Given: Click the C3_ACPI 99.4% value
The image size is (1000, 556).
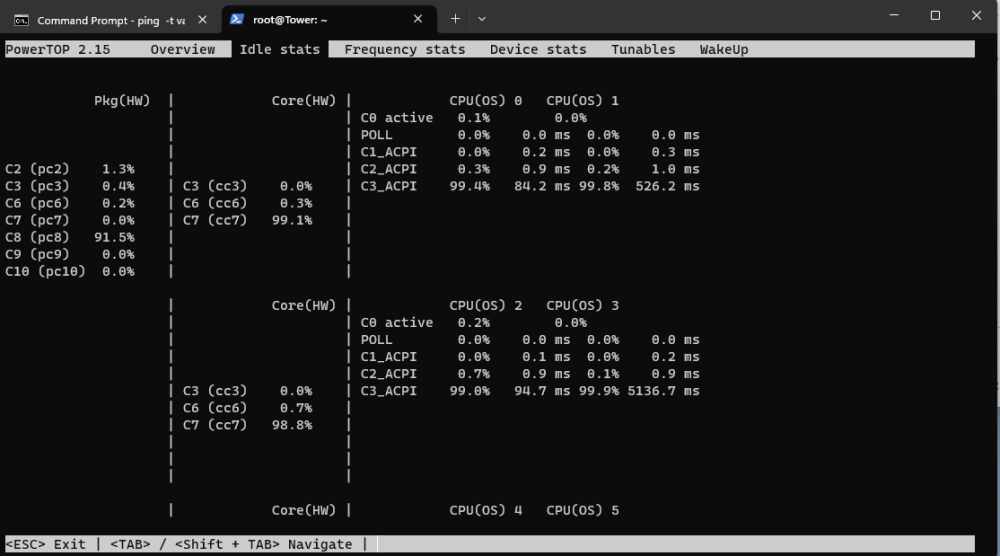Looking at the screenshot, I should point(469,186).
